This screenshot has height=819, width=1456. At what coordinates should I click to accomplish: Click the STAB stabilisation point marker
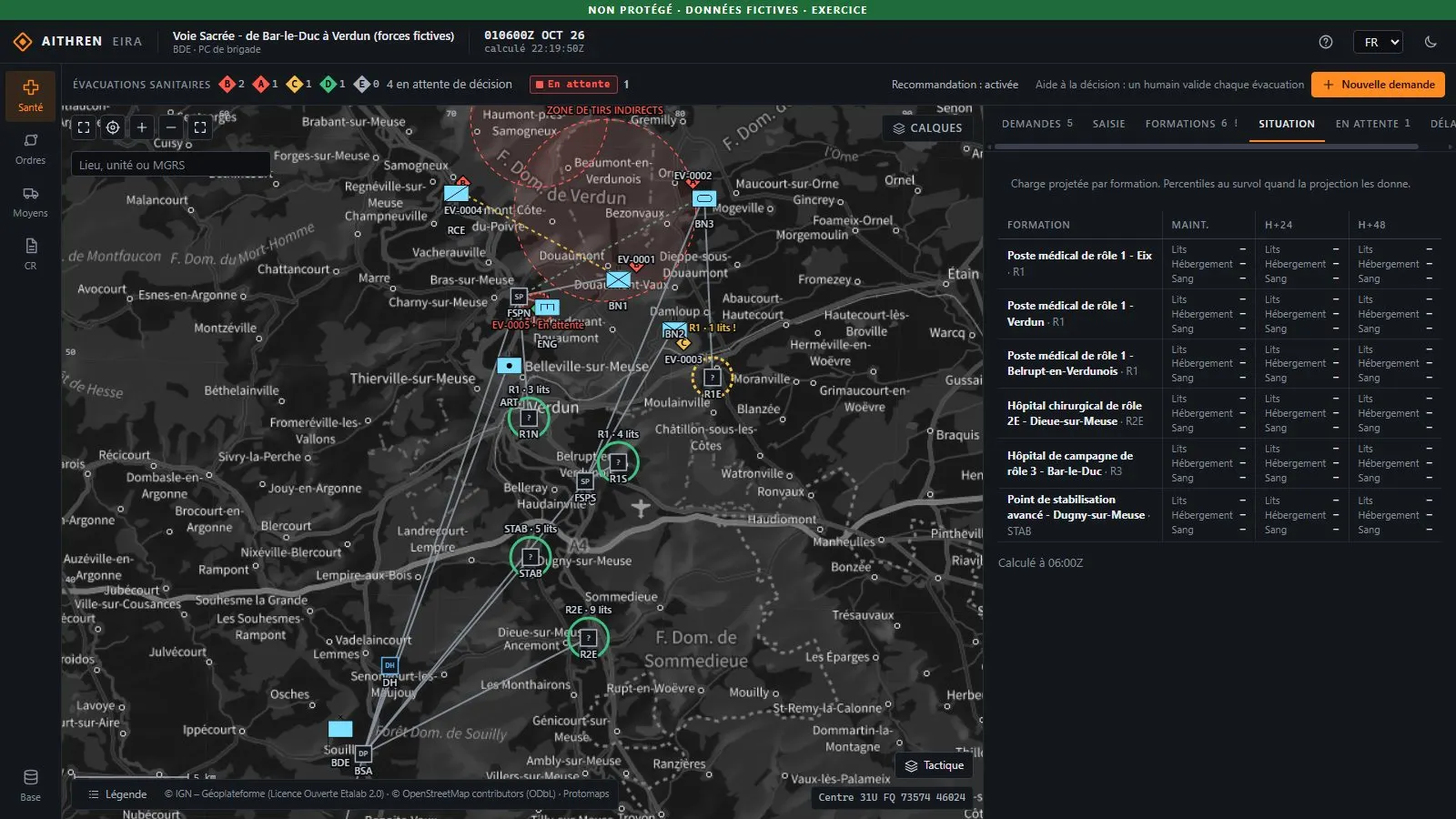[530, 557]
